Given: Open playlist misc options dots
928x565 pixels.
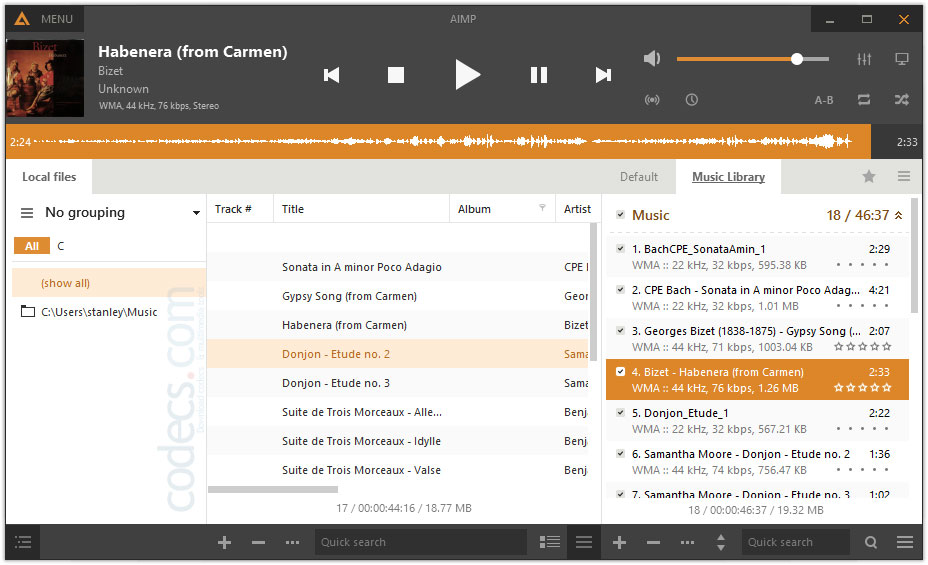Looking at the screenshot, I should coord(687,542).
